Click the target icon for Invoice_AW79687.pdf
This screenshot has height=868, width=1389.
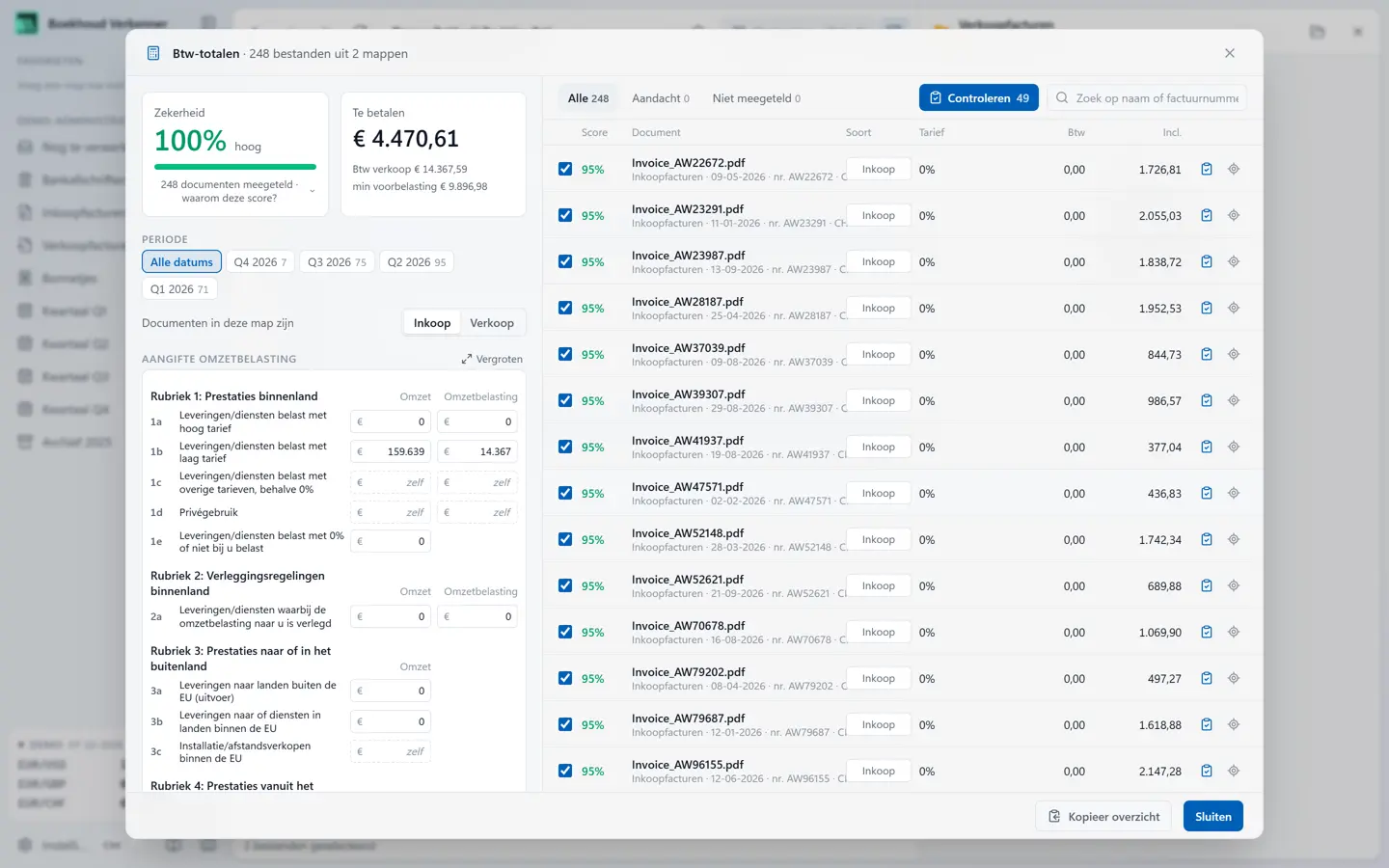1234,724
